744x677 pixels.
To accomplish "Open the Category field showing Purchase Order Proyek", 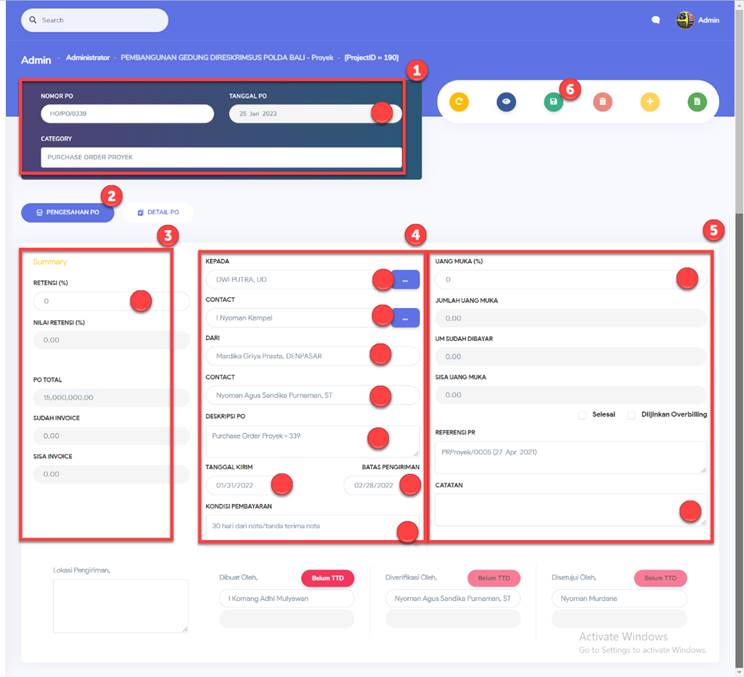I will click(x=221, y=158).
